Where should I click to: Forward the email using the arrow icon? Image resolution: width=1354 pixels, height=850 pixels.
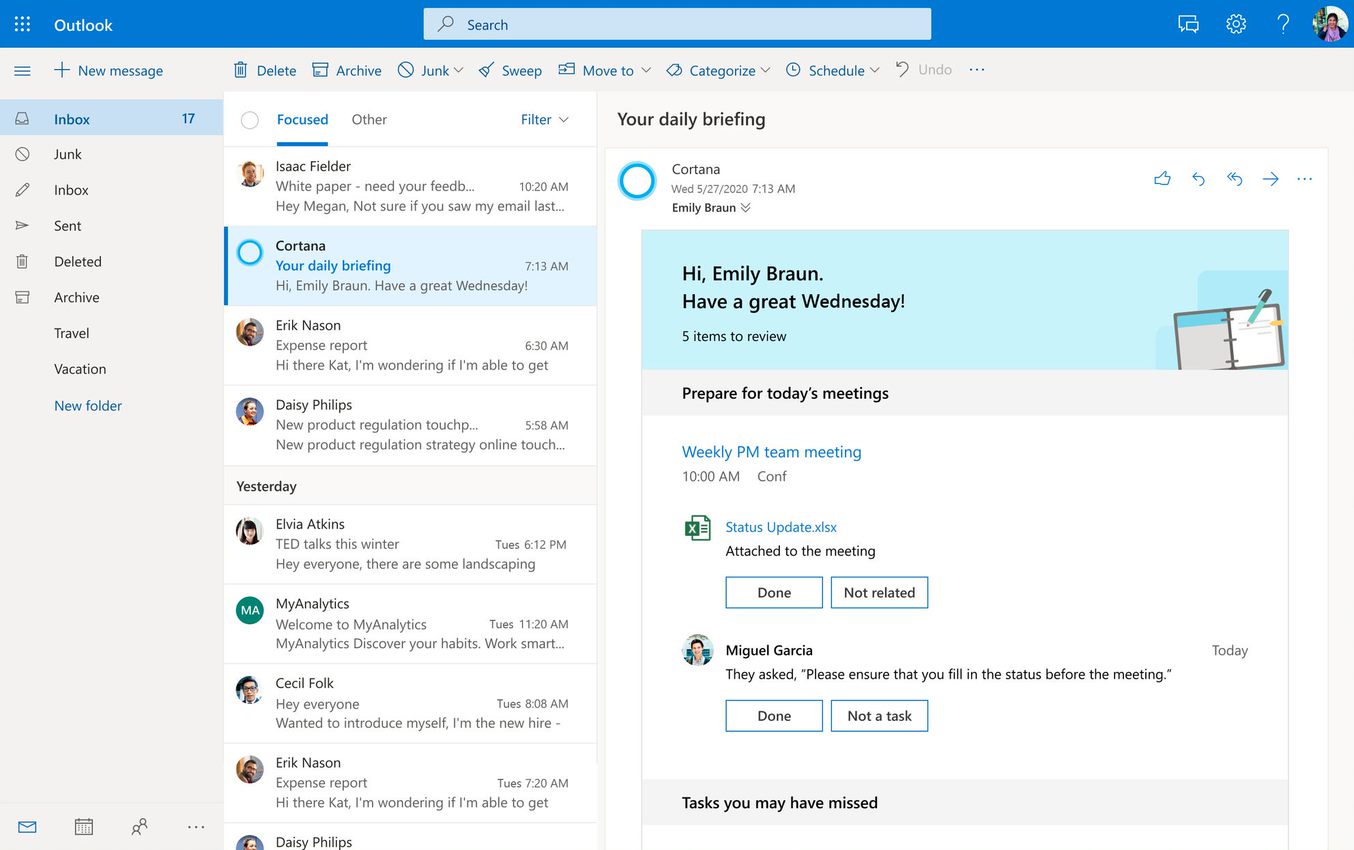click(x=1270, y=178)
